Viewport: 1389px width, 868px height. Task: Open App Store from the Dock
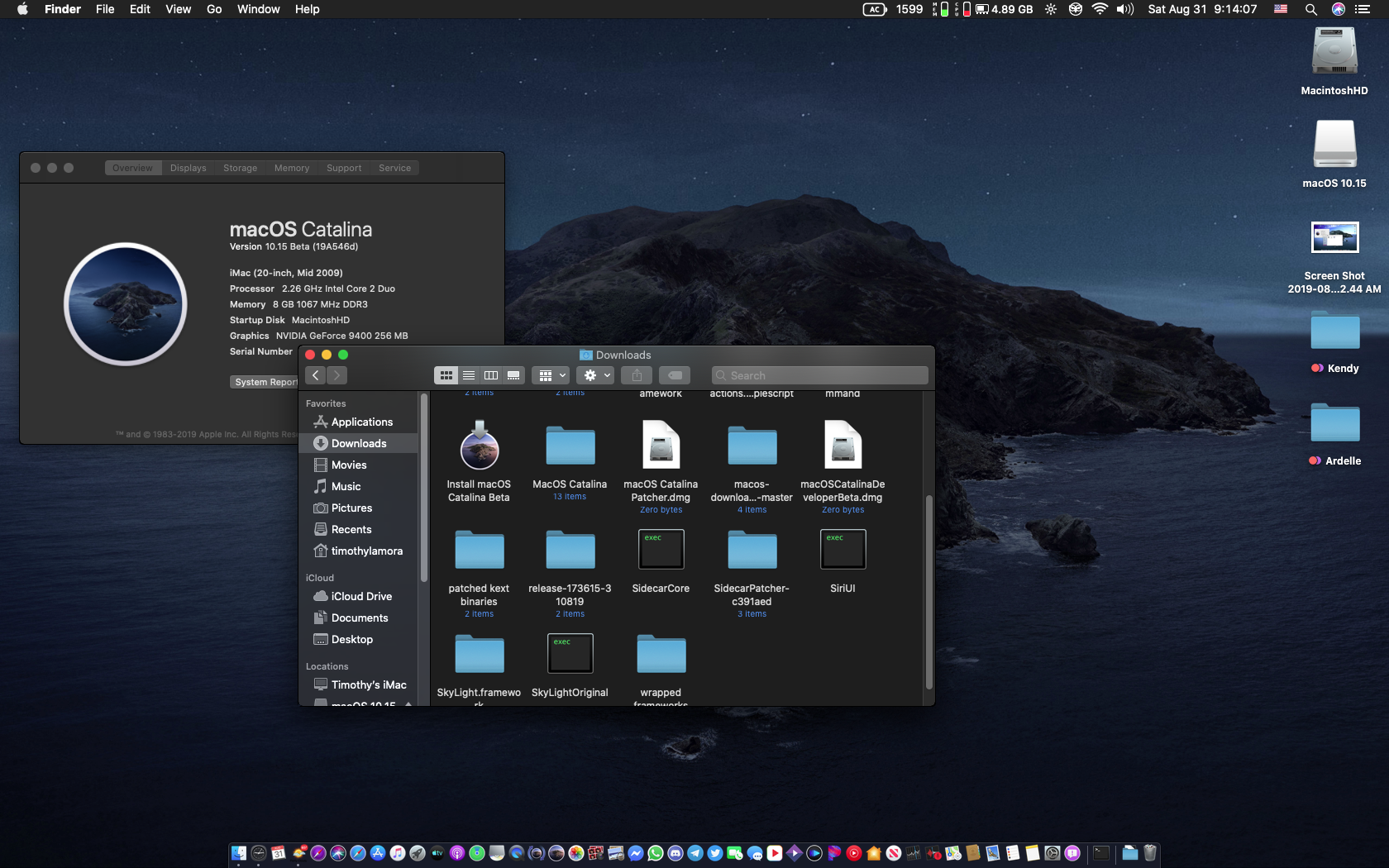click(x=378, y=853)
